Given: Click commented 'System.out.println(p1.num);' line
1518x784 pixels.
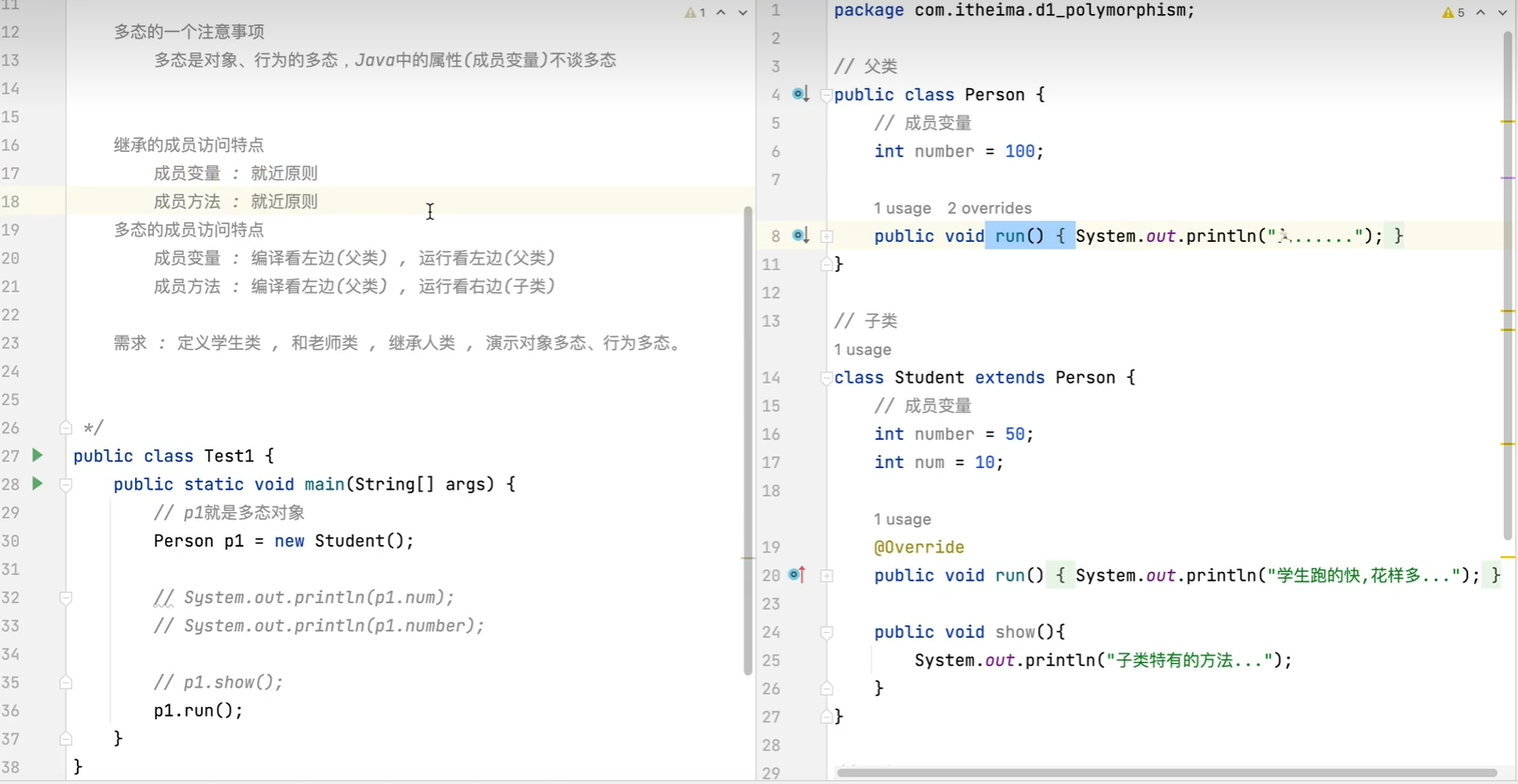Looking at the screenshot, I should point(304,597).
